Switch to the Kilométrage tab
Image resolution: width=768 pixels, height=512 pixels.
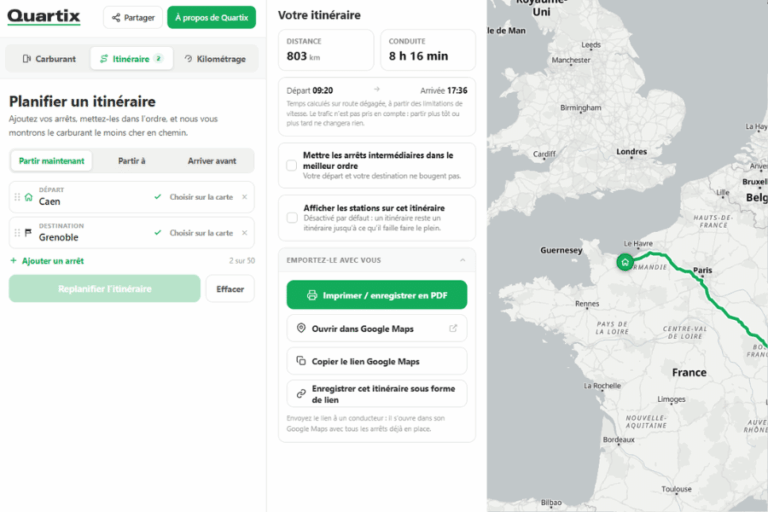(215, 59)
